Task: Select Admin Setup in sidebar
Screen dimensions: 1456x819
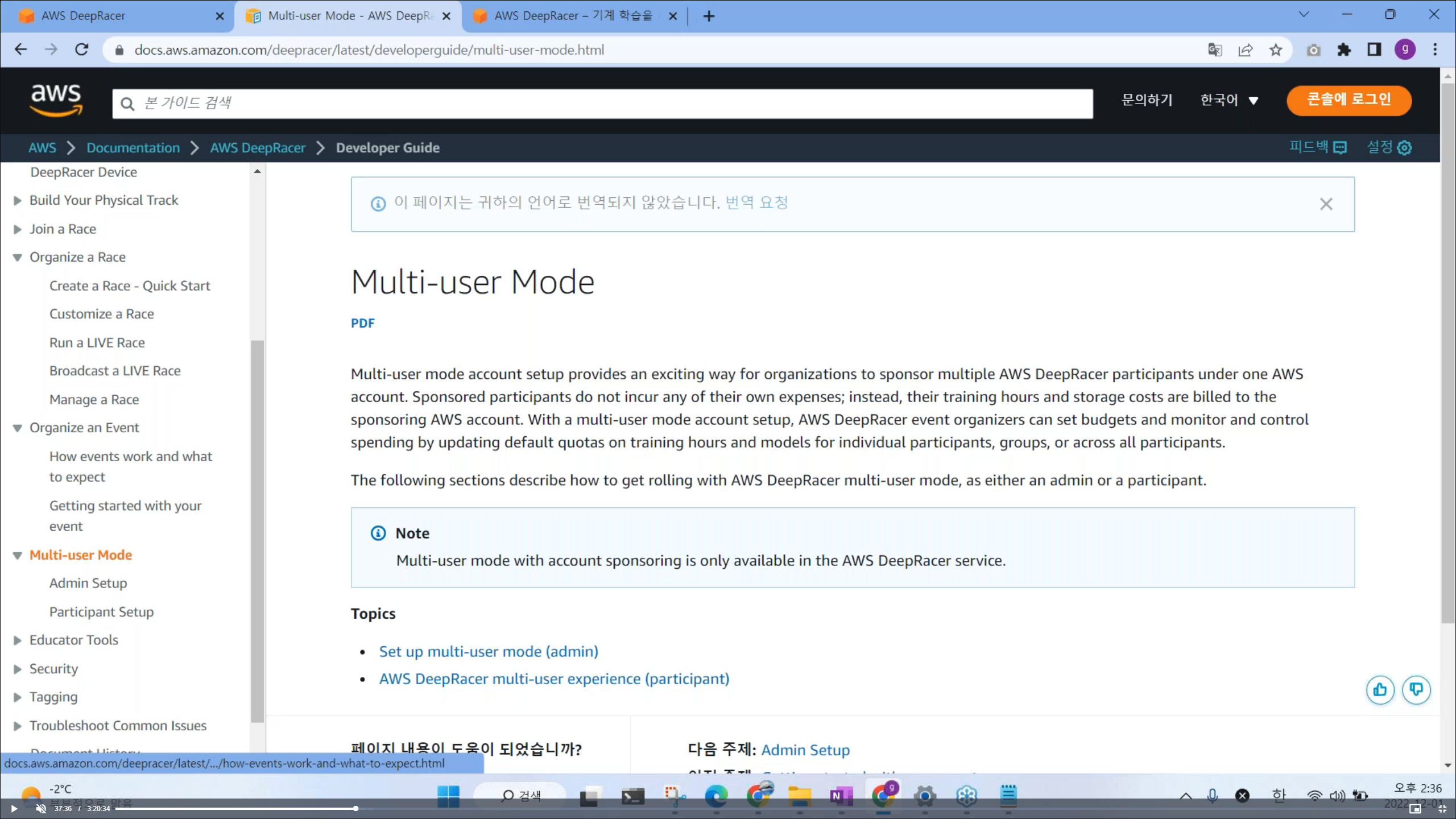Action: tap(88, 583)
